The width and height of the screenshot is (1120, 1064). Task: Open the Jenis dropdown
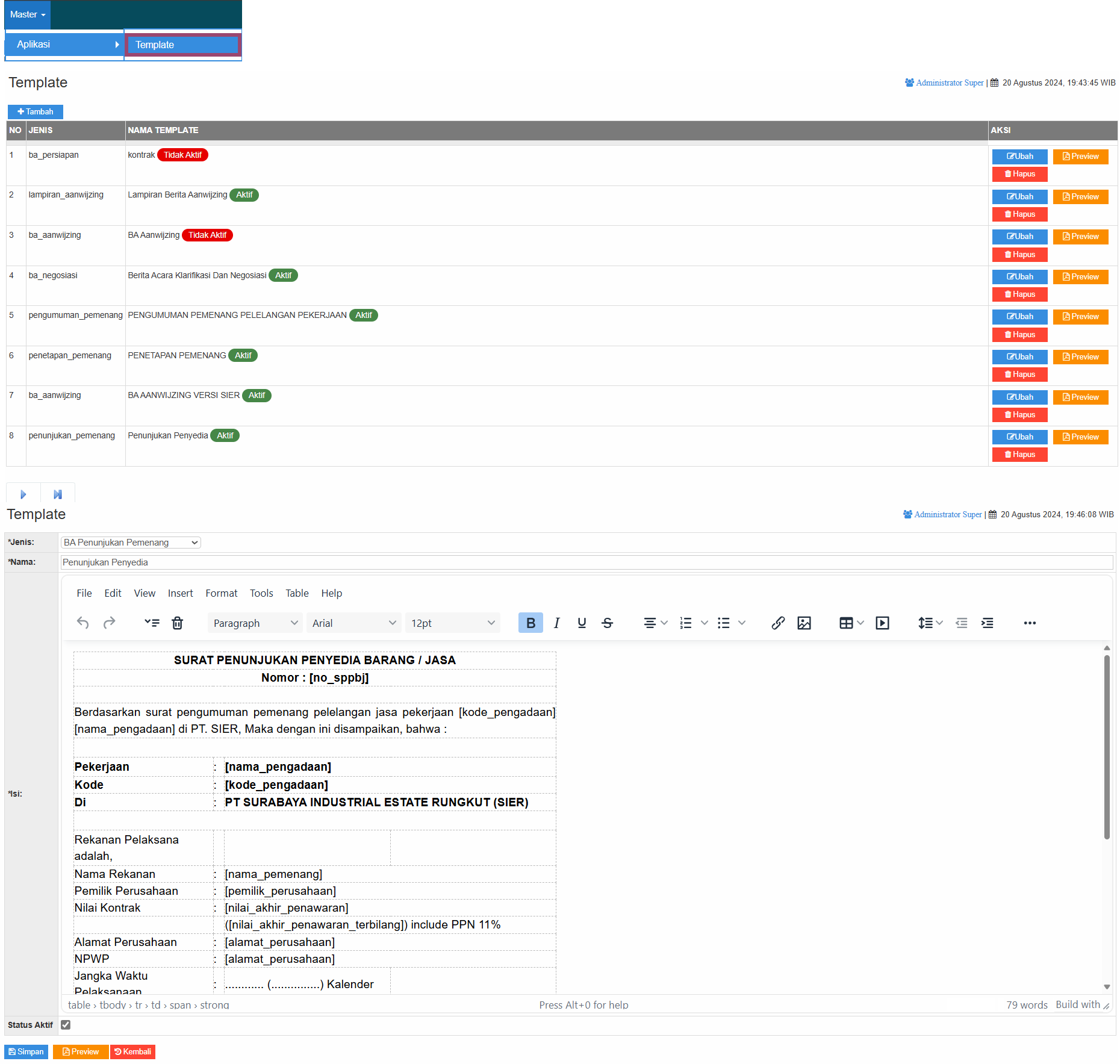point(131,543)
